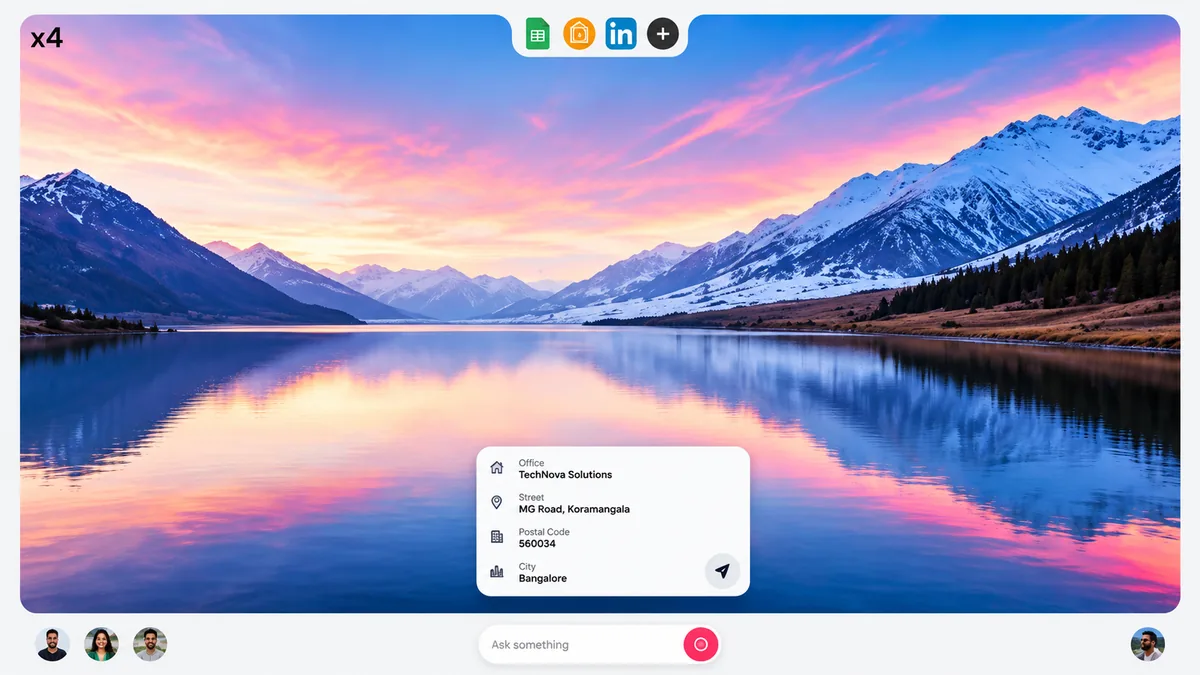The height and width of the screenshot is (675, 1200).
Task: Open the Google Sheets app icon
Action: point(538,34)
